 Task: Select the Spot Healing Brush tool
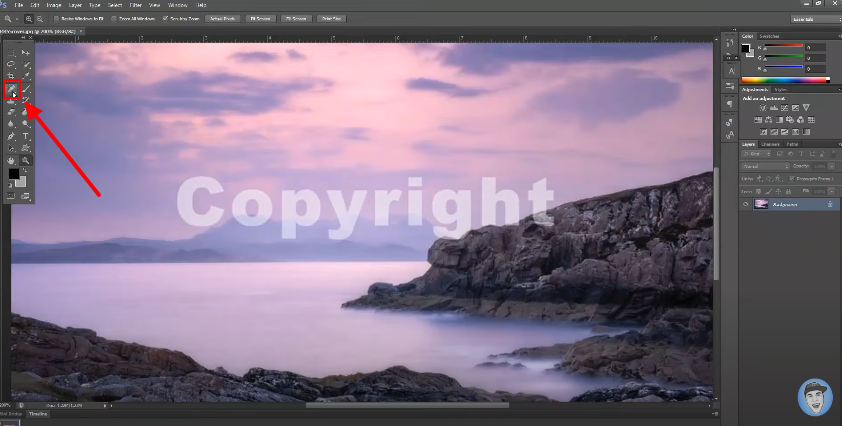13,89
